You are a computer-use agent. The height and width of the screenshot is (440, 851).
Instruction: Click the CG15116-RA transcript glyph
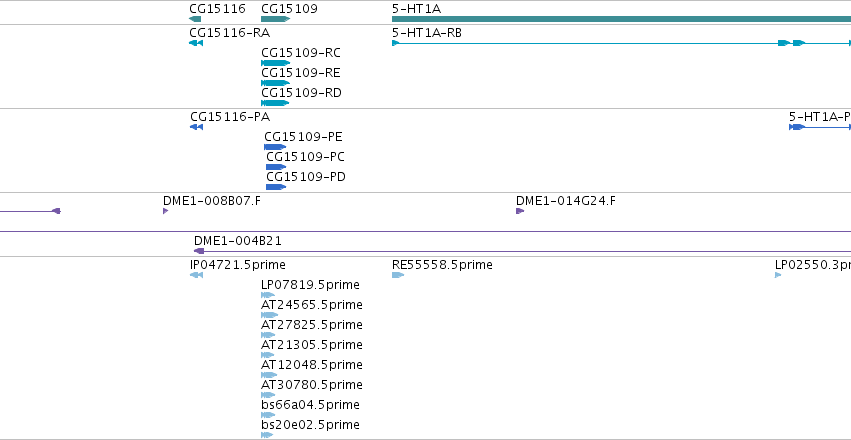coord(196,43)
